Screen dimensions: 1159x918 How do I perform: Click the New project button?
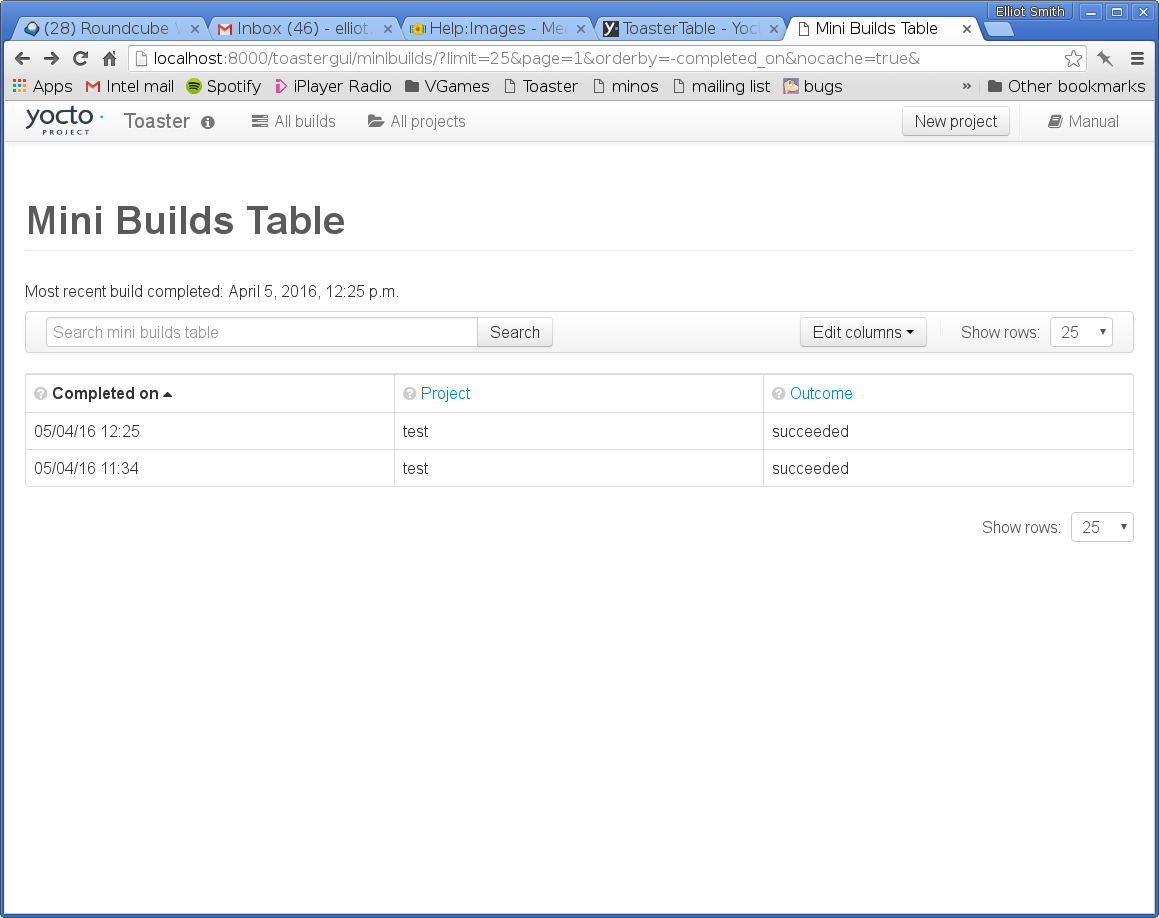[955, 122]
